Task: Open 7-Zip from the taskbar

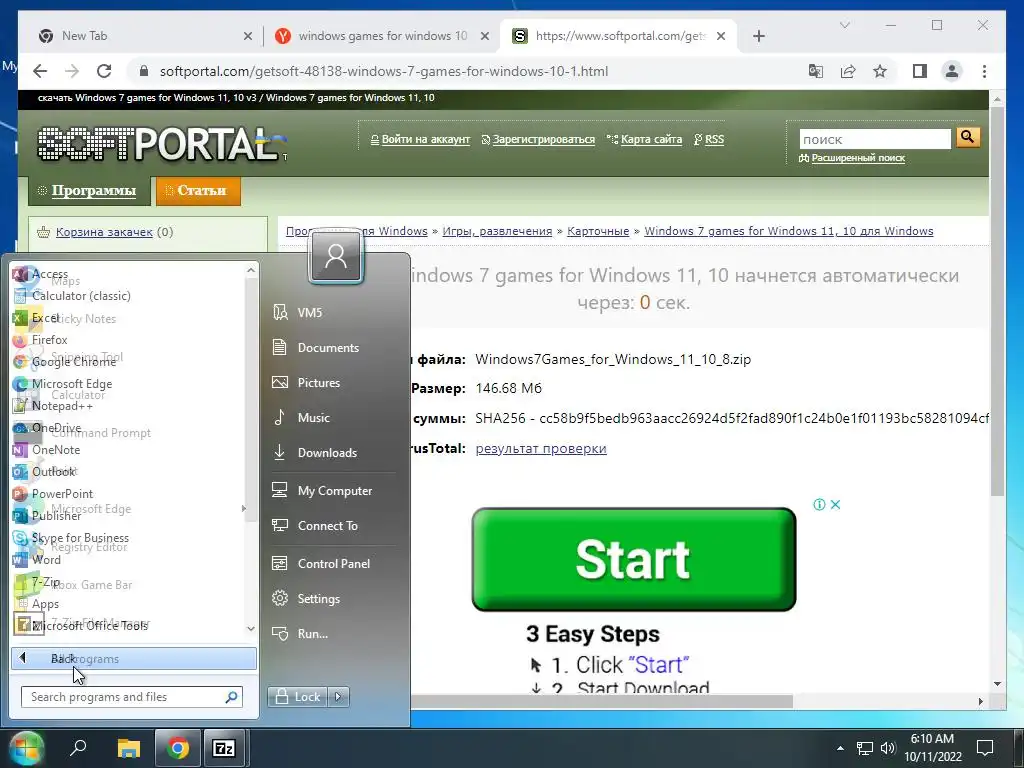Action: pyautogui.click(x=224, y=748)
